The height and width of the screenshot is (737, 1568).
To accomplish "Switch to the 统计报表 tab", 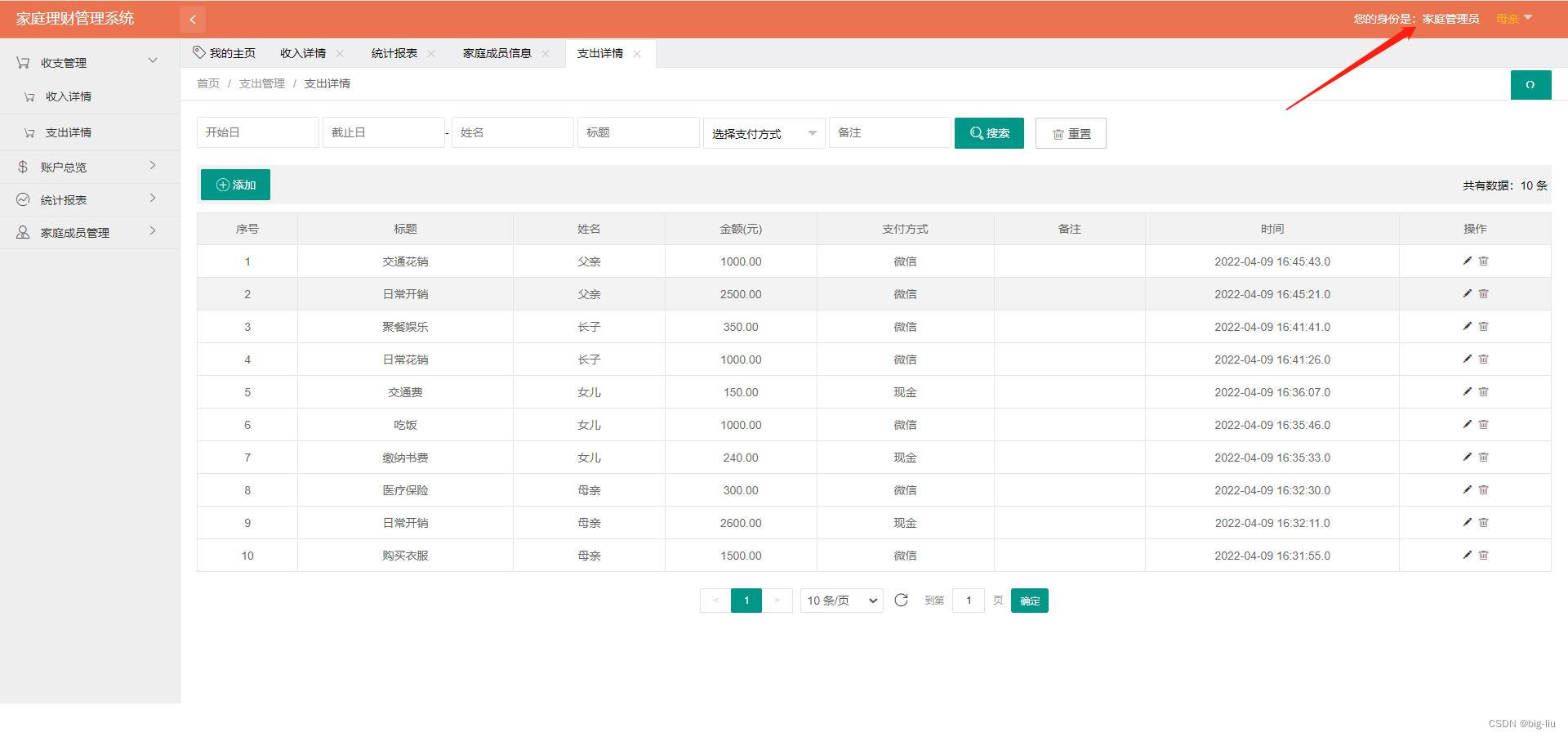I will [x=394, y=53].
